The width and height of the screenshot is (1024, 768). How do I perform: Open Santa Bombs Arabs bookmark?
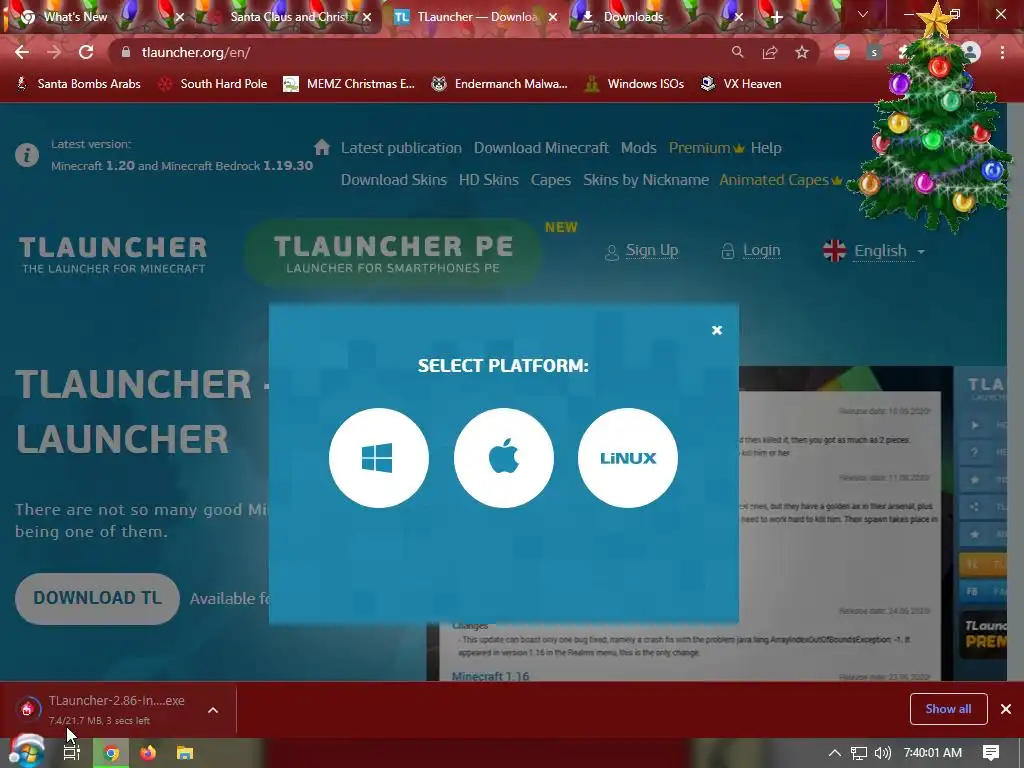point(78,84)
